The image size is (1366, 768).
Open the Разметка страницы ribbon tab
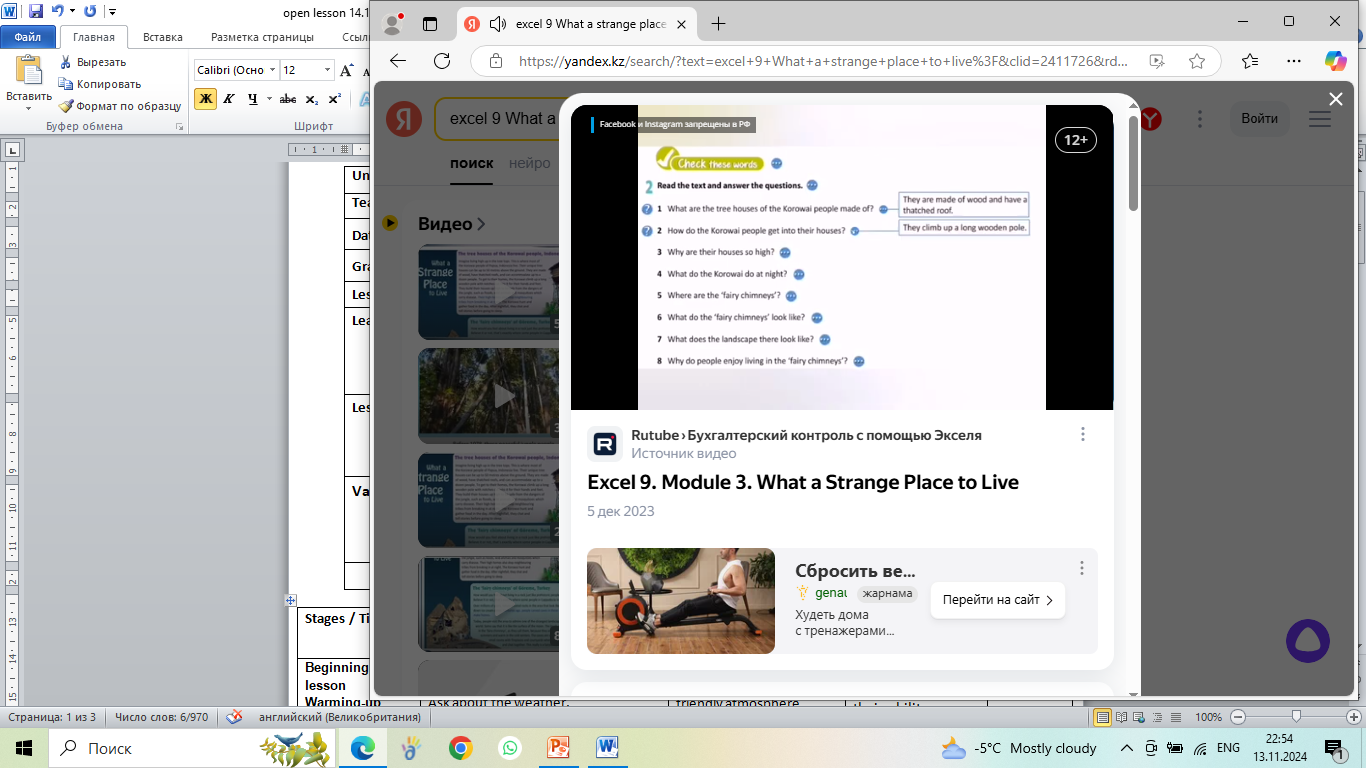pyautogui.click(x=262, y=37)
